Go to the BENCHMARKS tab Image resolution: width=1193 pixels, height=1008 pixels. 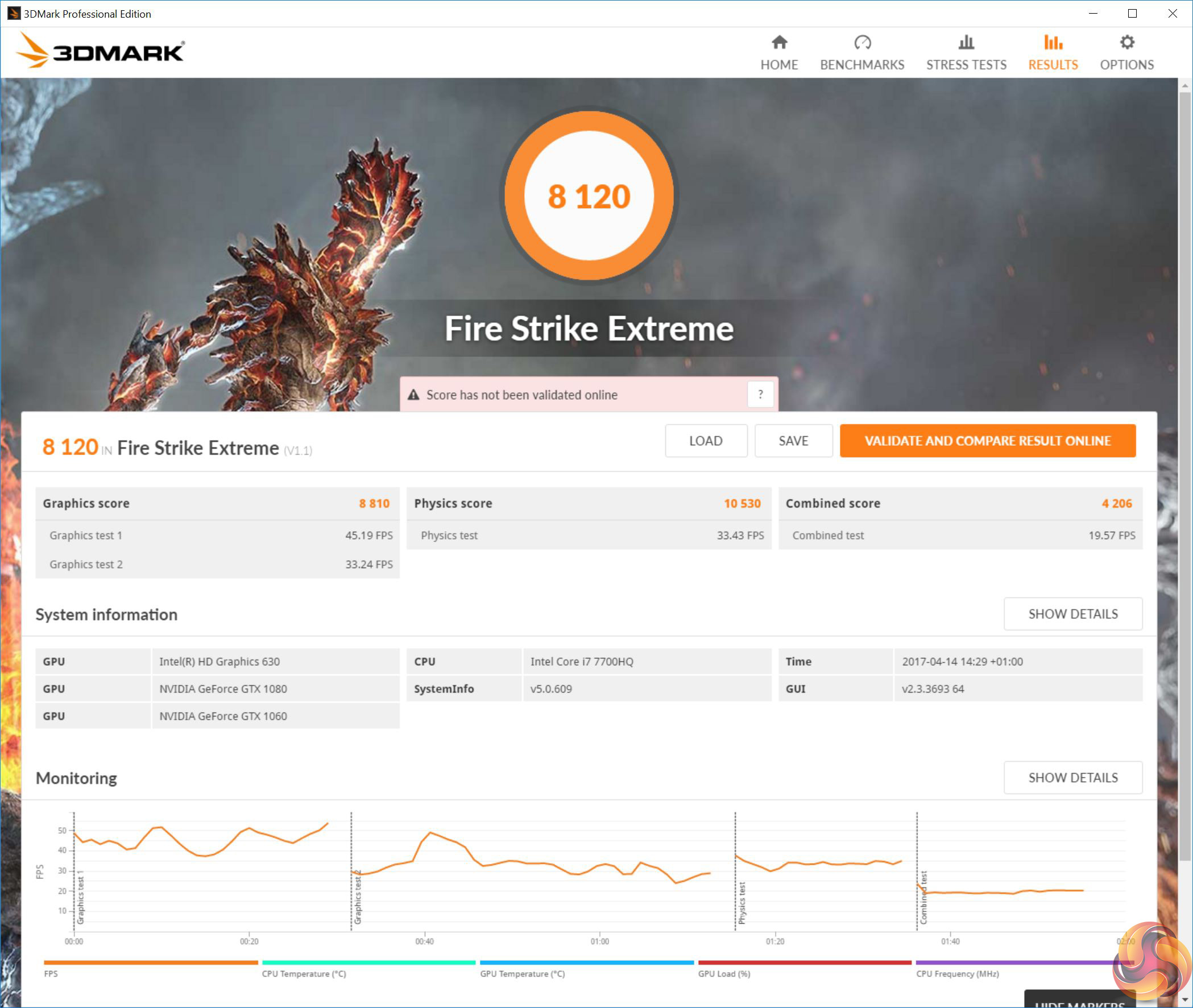point(862,65)
